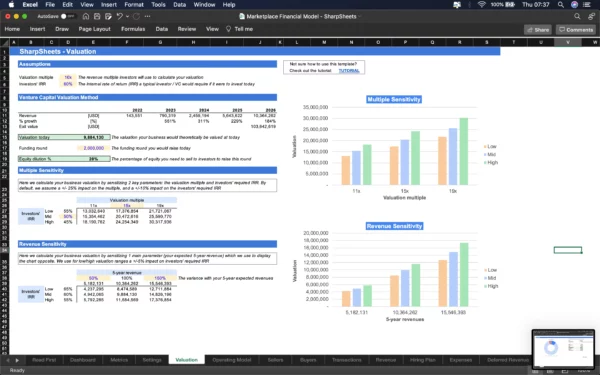
Task: Click the Redo arrow icon
Action: click(x=137, y=16)
